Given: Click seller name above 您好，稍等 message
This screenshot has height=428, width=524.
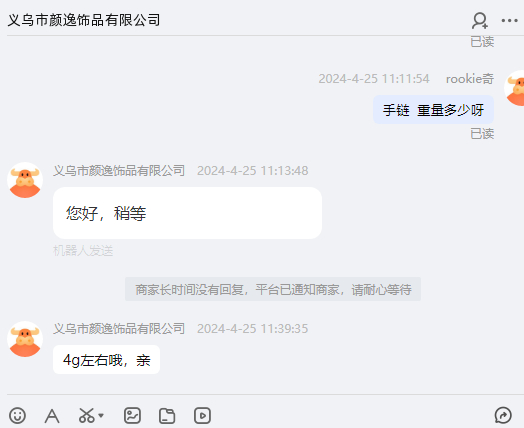Looking at the screenshot, I should tap(119, 171).
